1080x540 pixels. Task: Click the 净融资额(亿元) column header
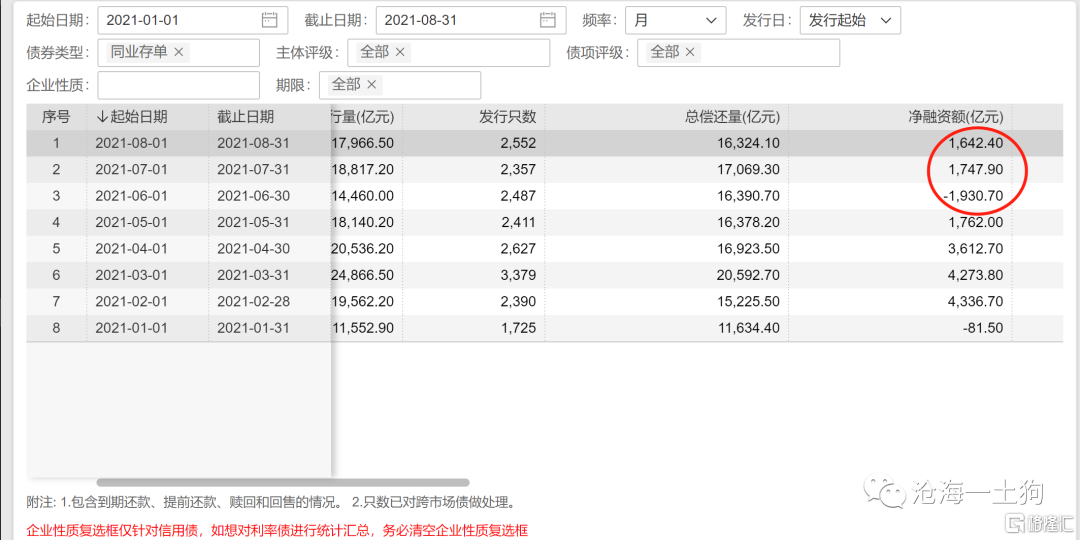[954, 117]
